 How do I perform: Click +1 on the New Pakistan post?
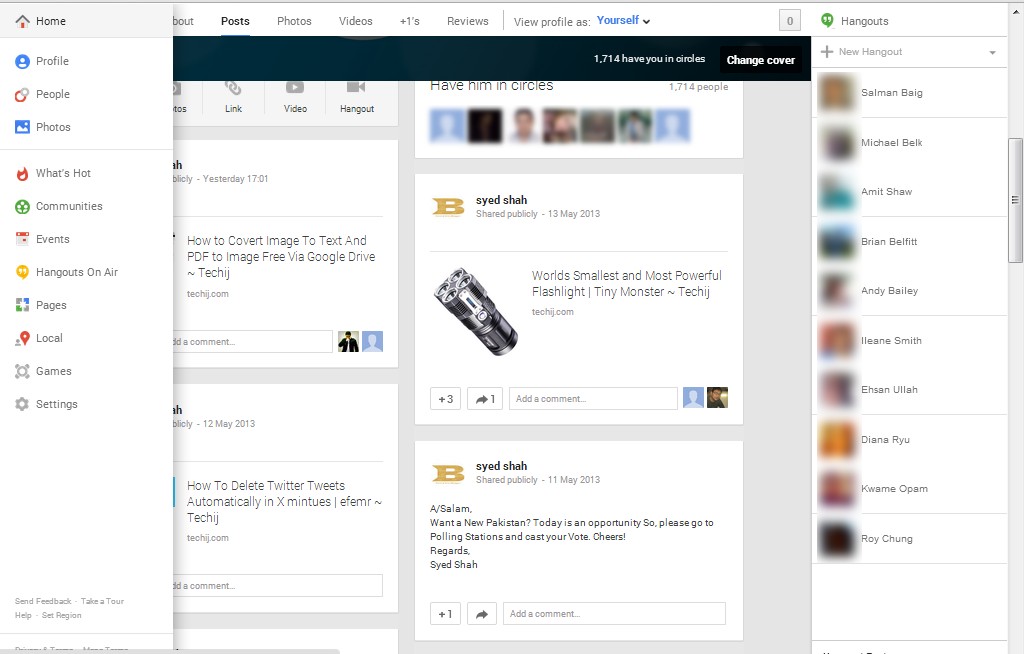pos(445,614)
